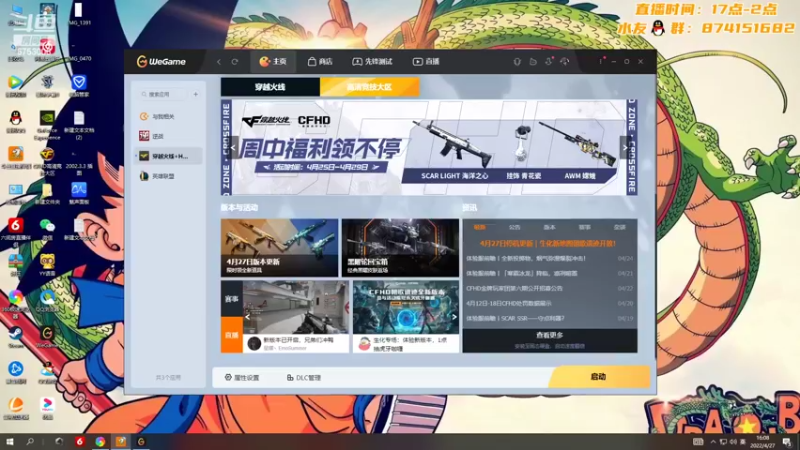Open the folder icon in WeGame title bar
Image resolution: width=800 pixels, height=450 pixels.
coord(533,62)
